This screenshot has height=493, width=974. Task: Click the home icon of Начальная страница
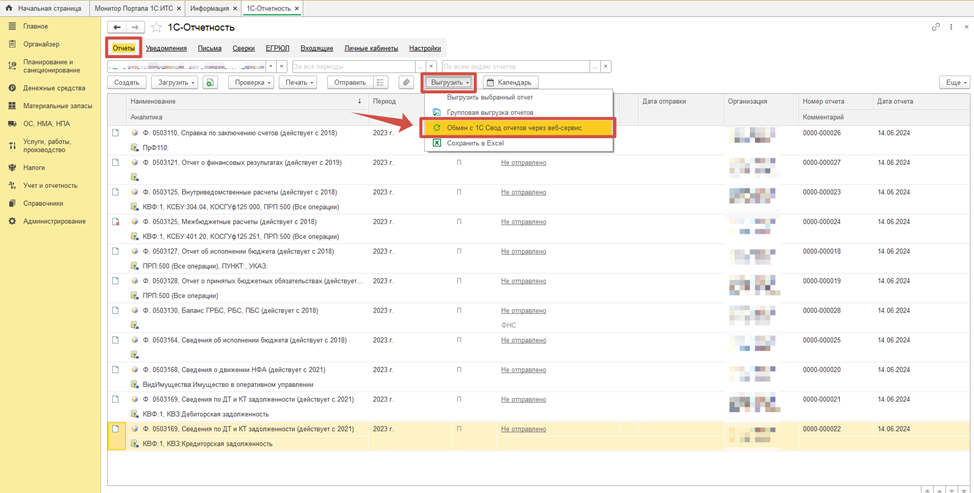9,8
